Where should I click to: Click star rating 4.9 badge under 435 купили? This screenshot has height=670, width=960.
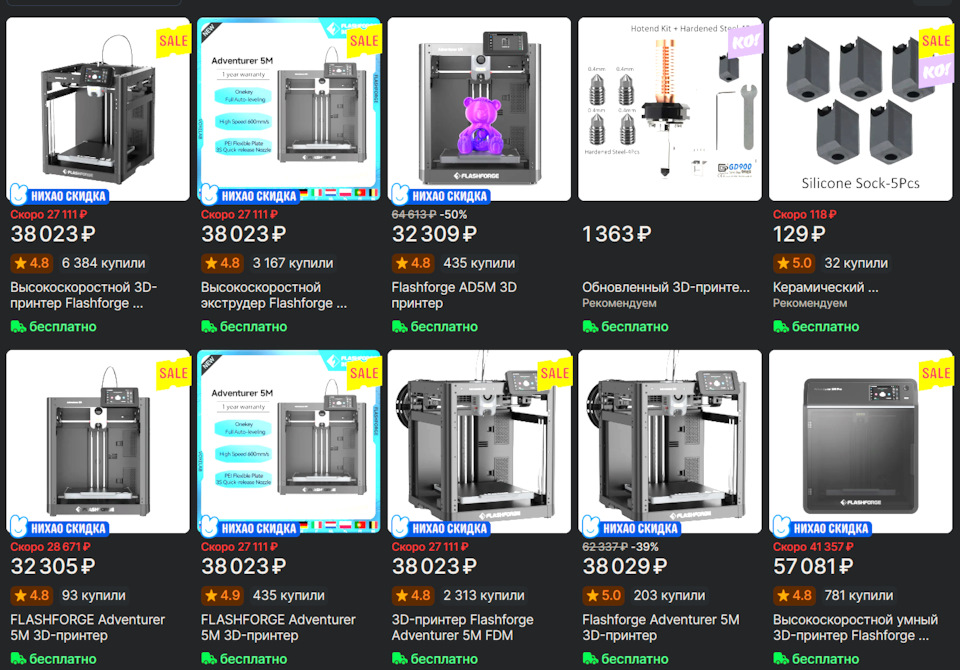[x=222, y=595]
